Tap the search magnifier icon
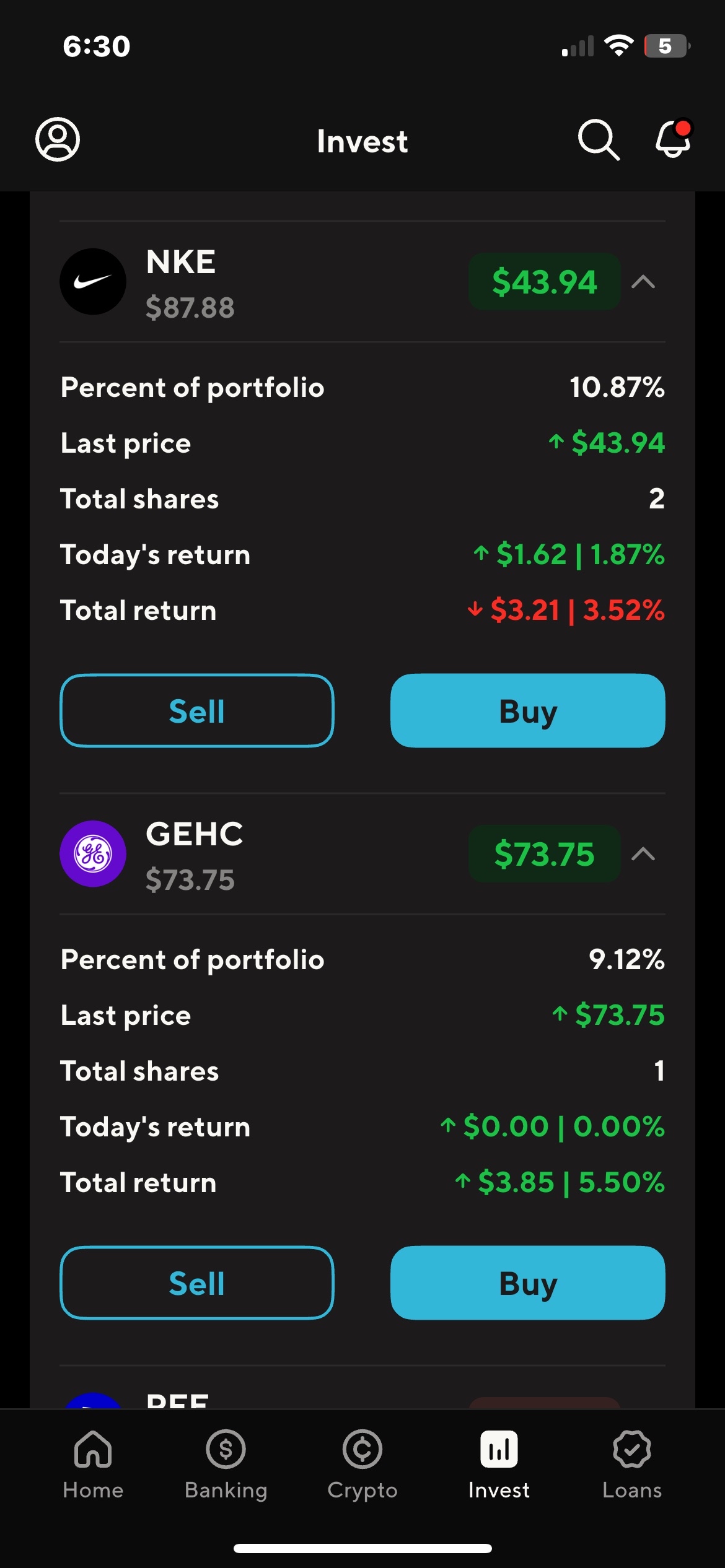Screen dimensions: 725x1568 [598, 140]
